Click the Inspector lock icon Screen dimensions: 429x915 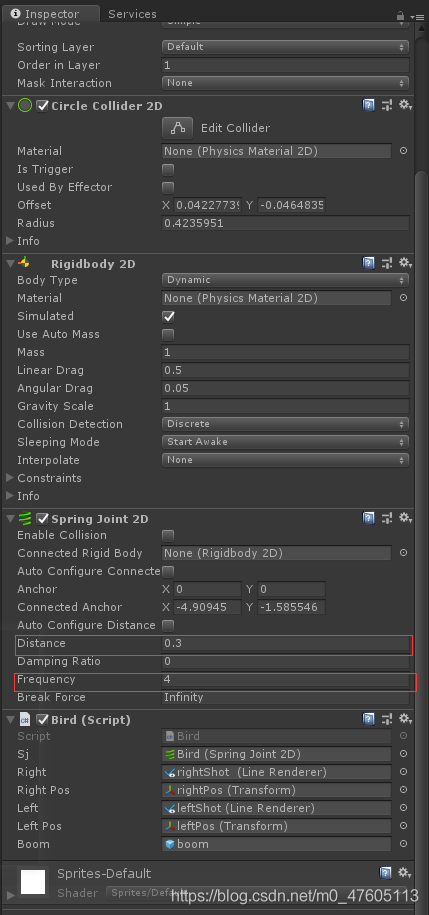[400, 16]
